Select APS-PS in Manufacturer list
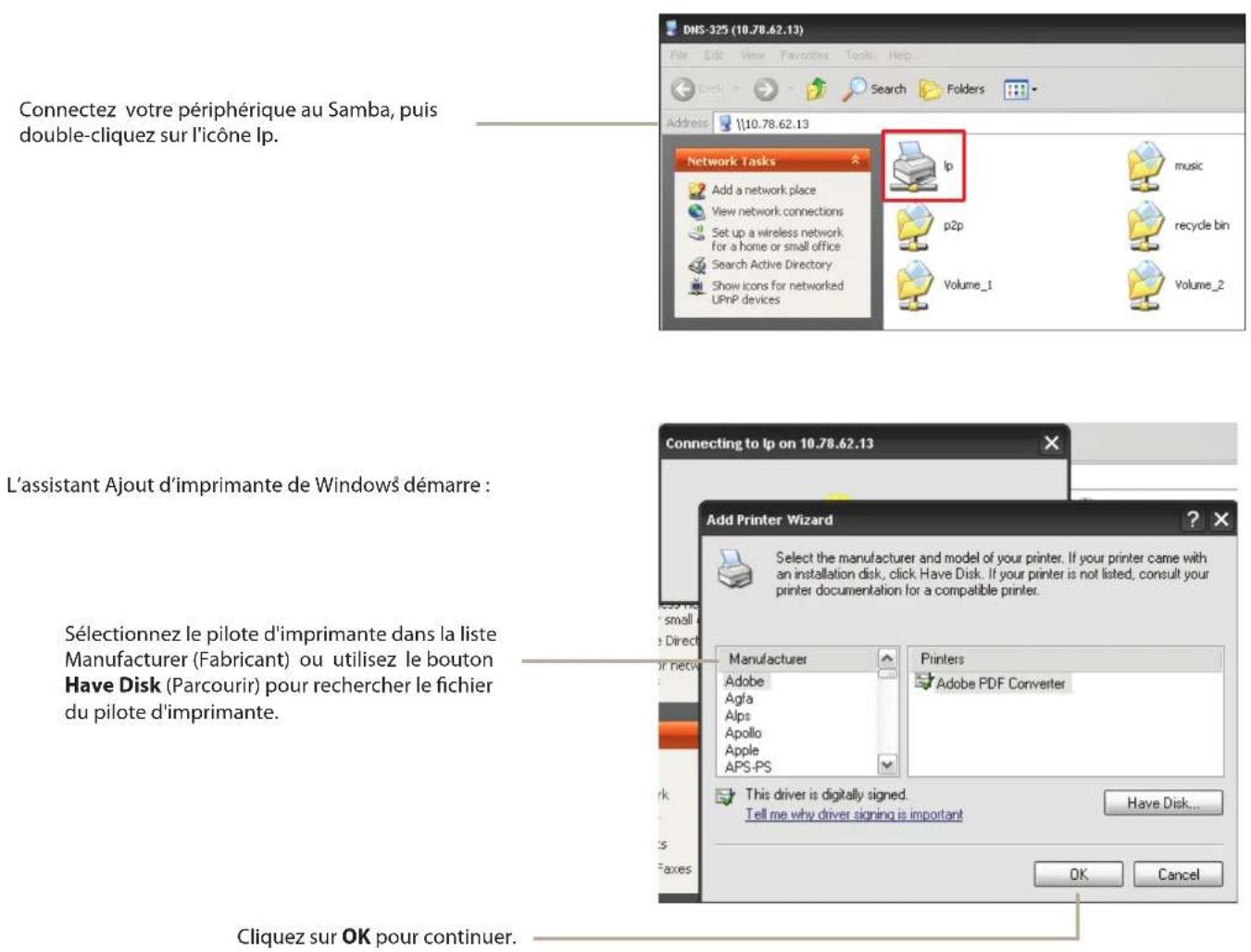The height and width of the screenshot is (952, 1251). tap(748, 768)
